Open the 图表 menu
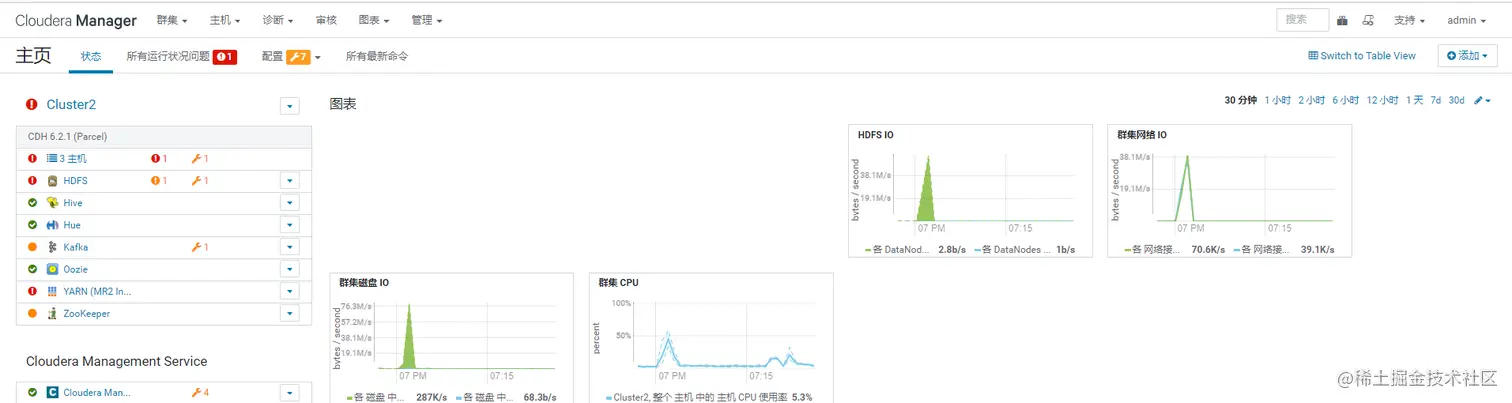The width and height of the screenshot is (1512, 403). point(374,20)
